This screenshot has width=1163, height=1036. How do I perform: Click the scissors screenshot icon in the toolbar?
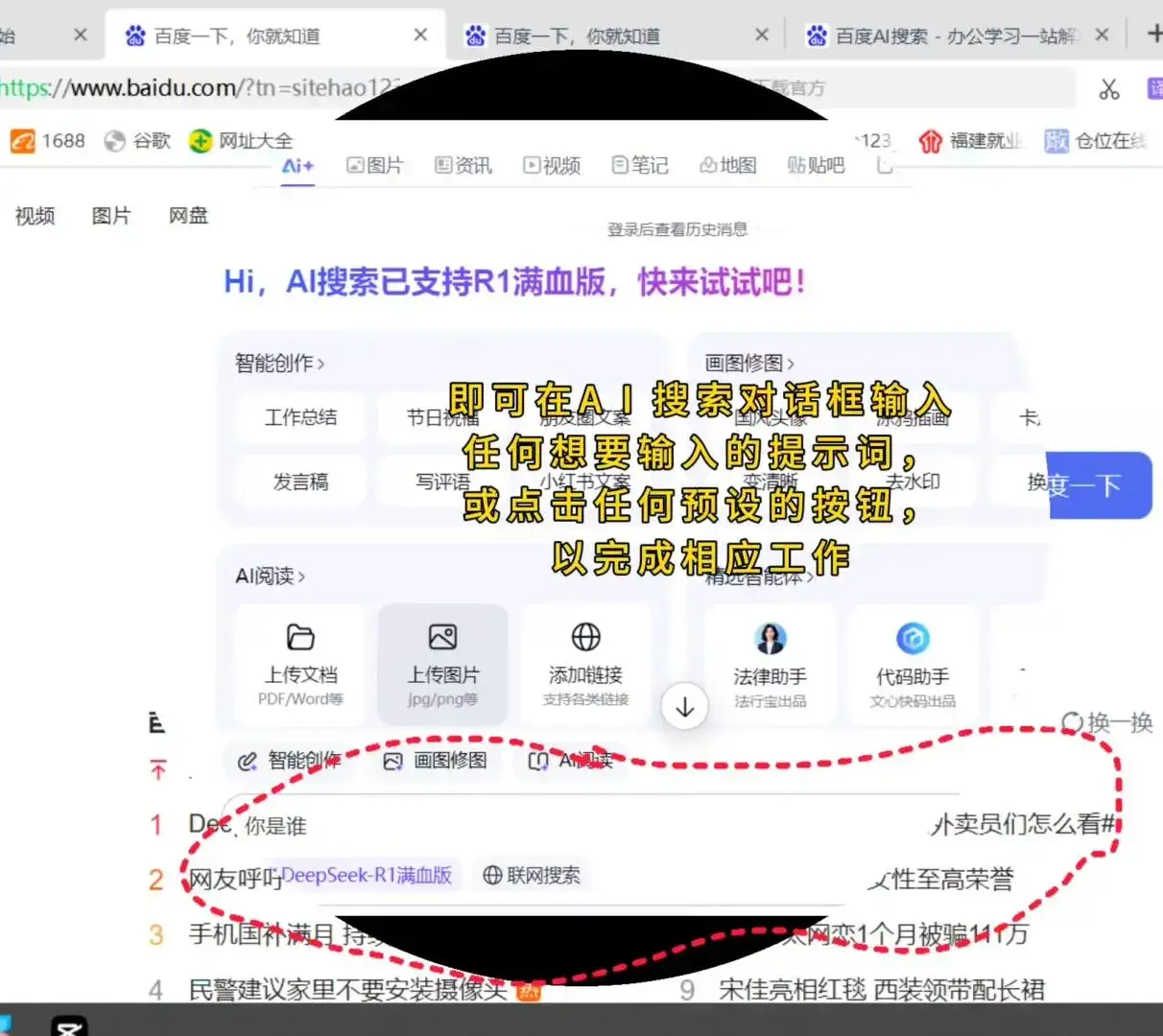point(1110,88)
